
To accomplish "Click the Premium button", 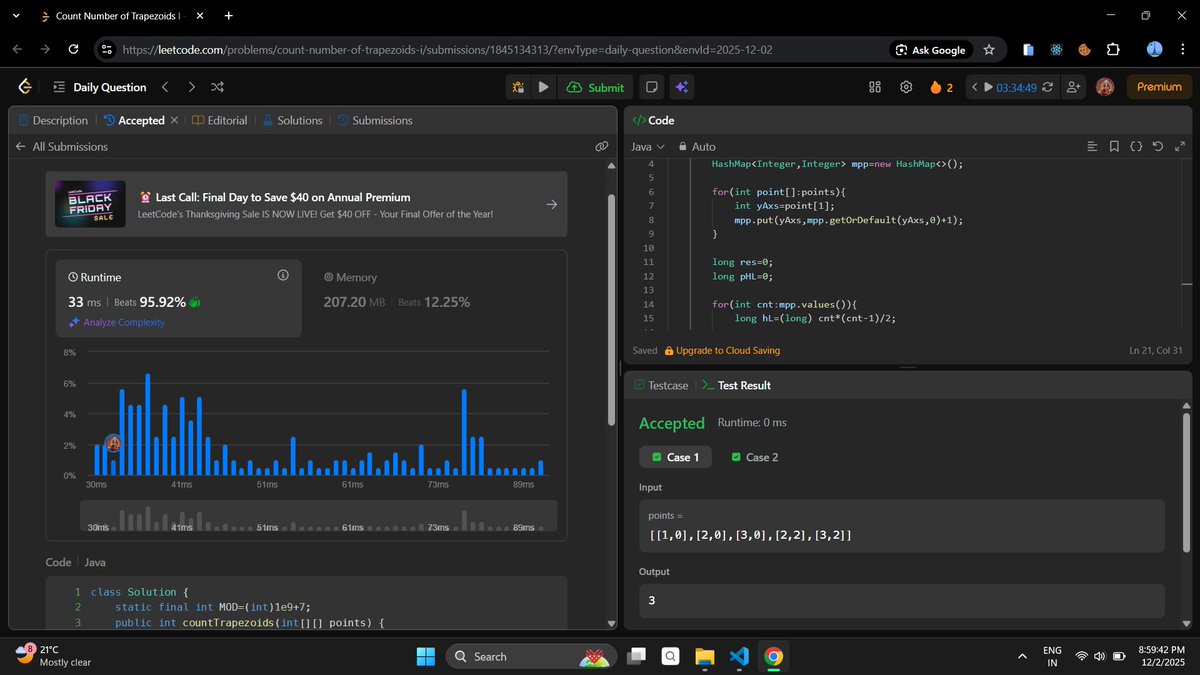I will 1159,87.
